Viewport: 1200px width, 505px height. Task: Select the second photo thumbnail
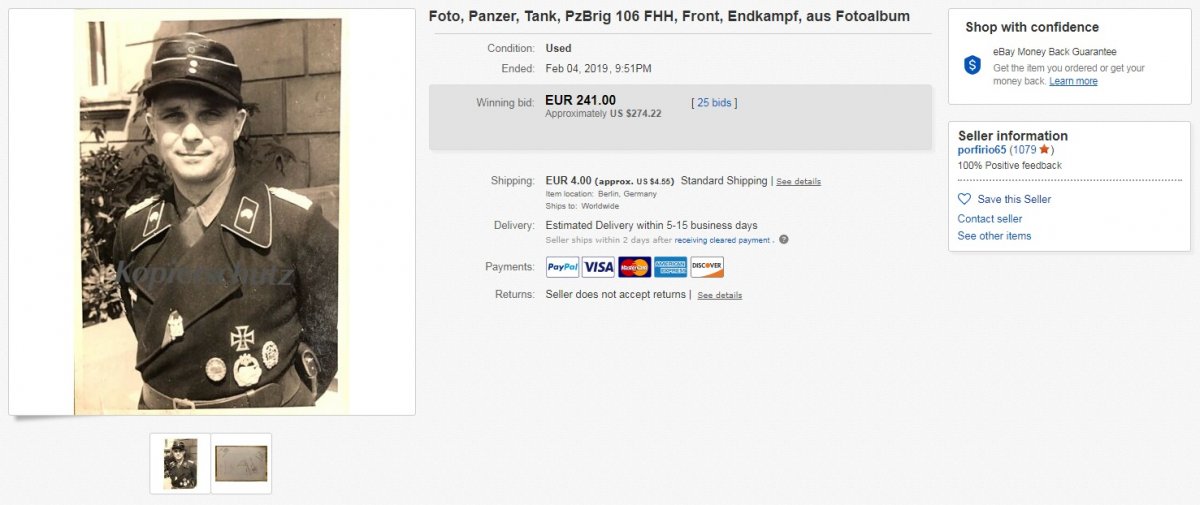click(241, 463)
